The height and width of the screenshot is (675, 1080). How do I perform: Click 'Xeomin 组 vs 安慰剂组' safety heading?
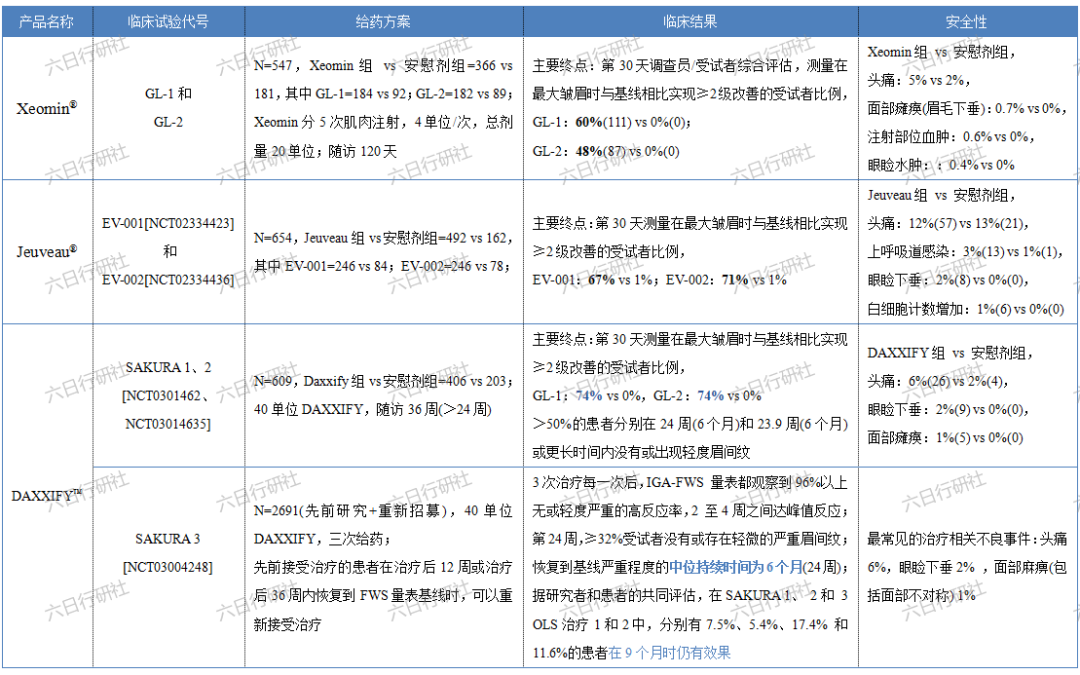[x=942, y=52]
